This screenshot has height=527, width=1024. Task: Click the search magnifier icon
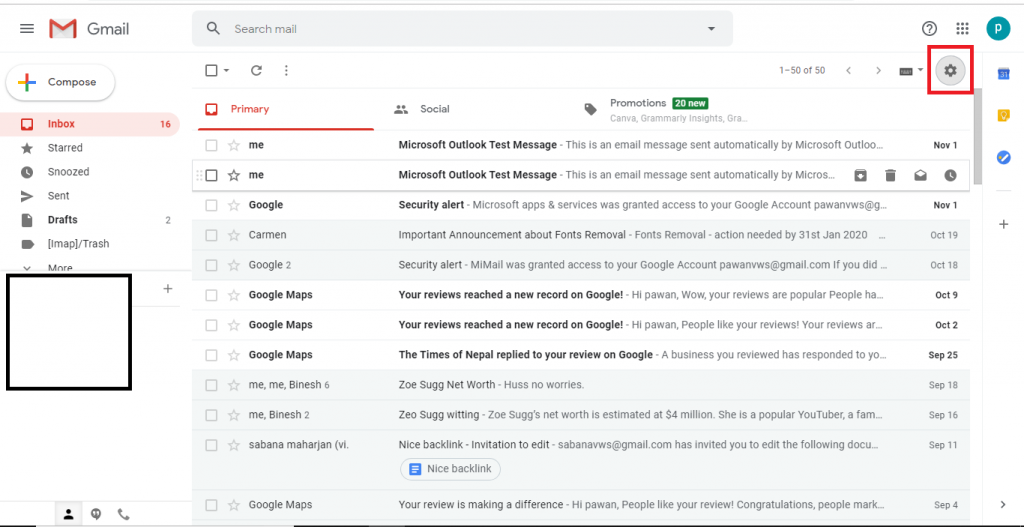coord(213,29)
